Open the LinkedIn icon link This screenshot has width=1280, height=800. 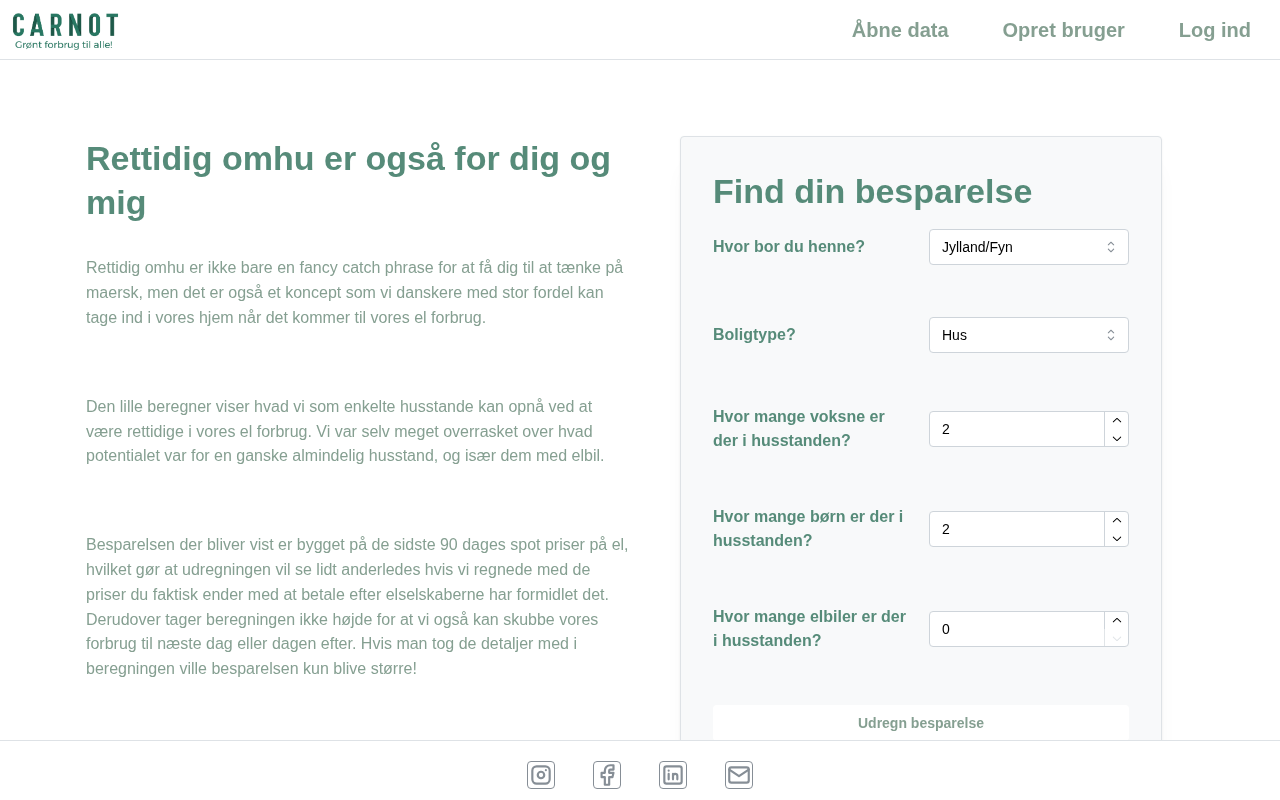673,775
